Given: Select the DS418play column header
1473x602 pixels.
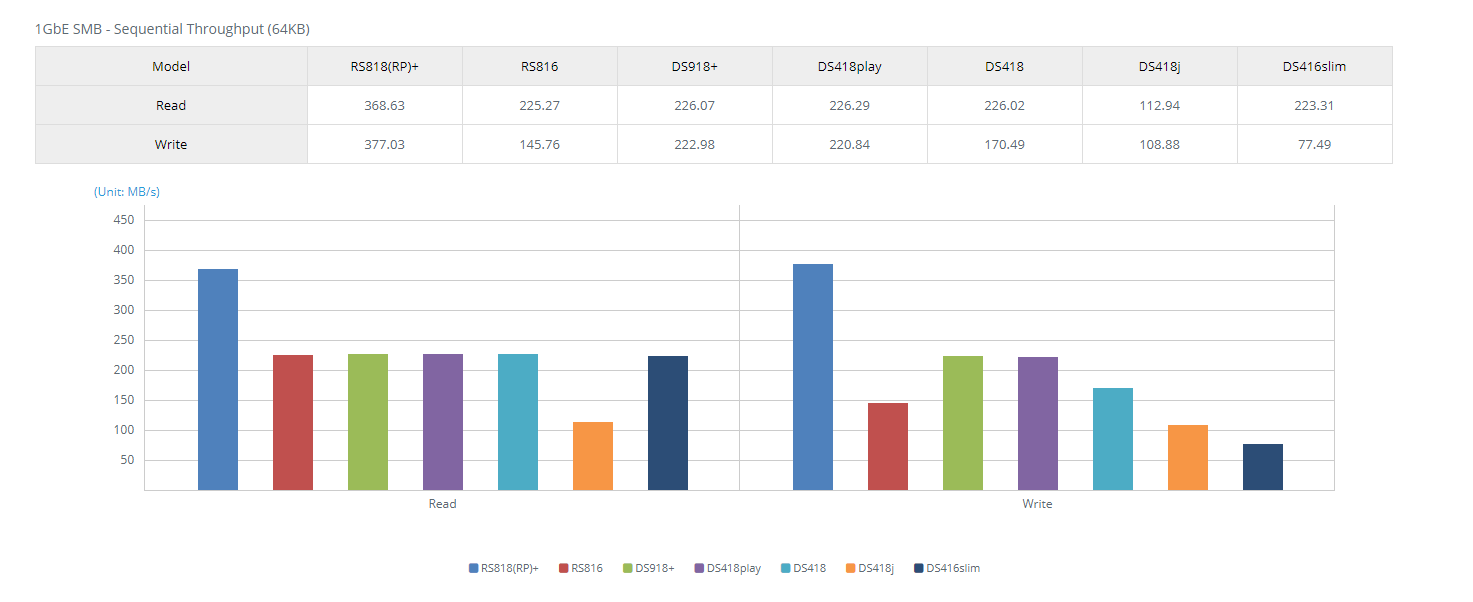Looking at the screenshot, I should click(x=850, y=67).
